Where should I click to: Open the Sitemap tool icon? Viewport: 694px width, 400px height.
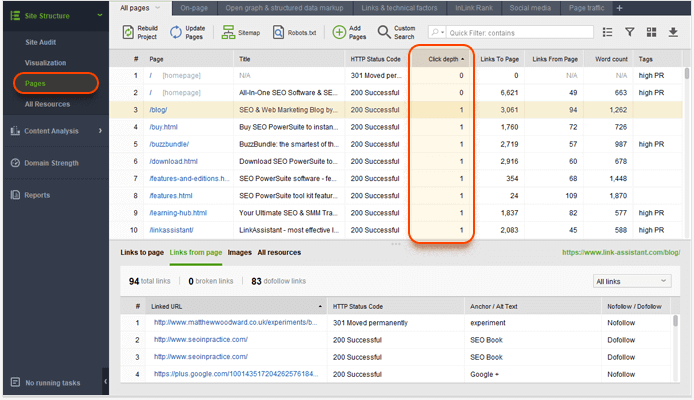(x=228, y=32)
